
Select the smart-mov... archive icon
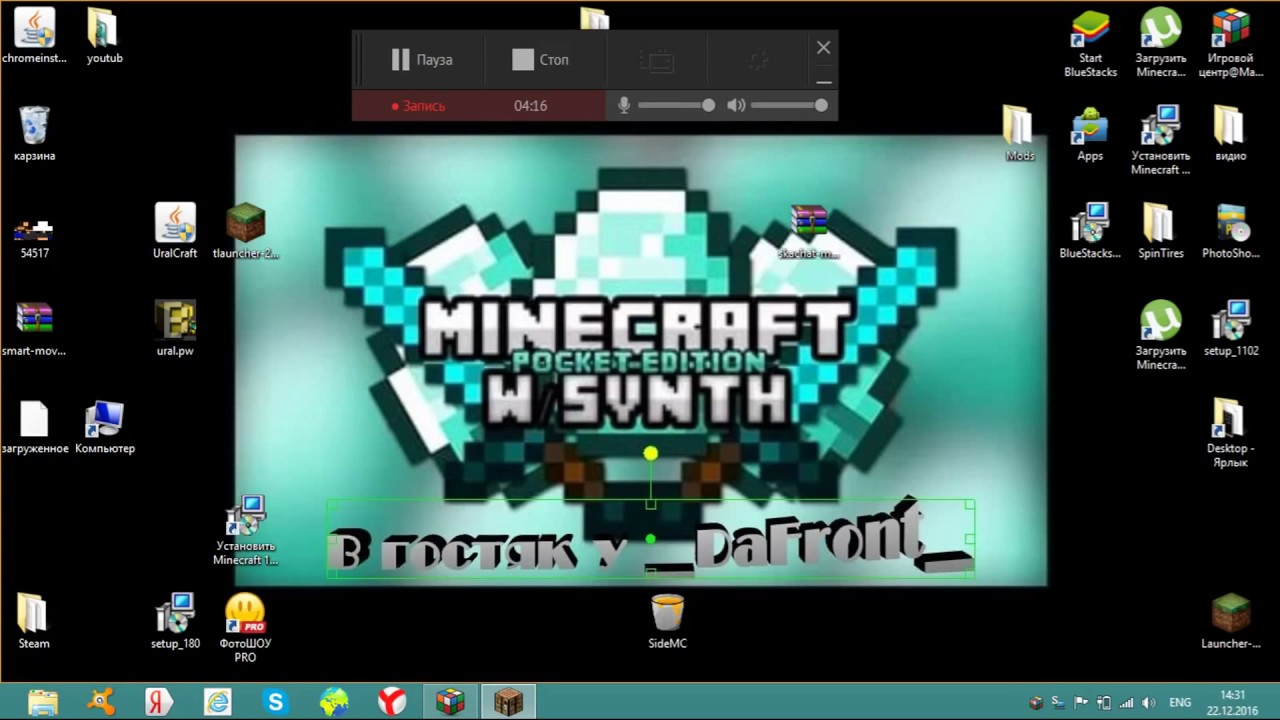pos(34,329)
